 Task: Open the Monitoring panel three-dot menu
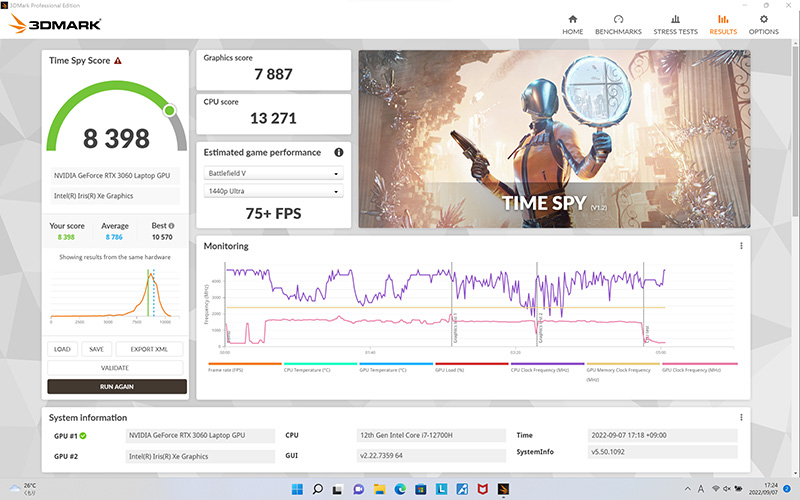point(741,246)
